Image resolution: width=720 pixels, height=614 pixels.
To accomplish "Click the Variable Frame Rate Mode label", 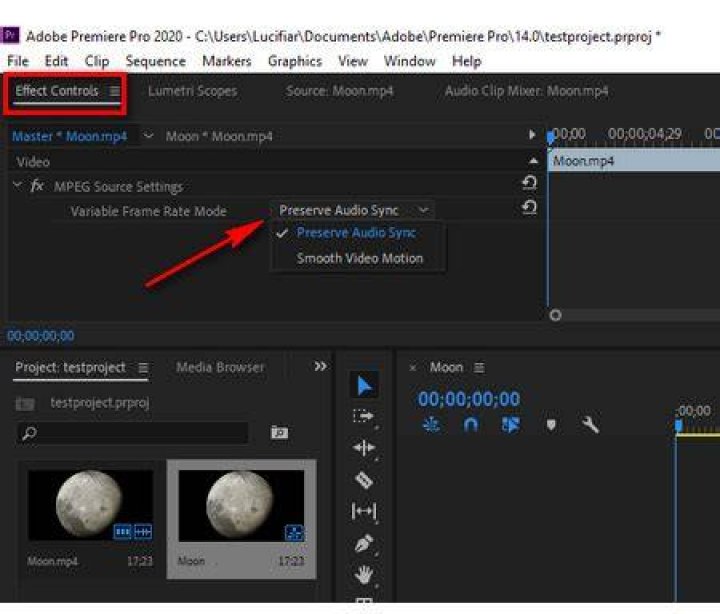I will [x=148, y=211].
